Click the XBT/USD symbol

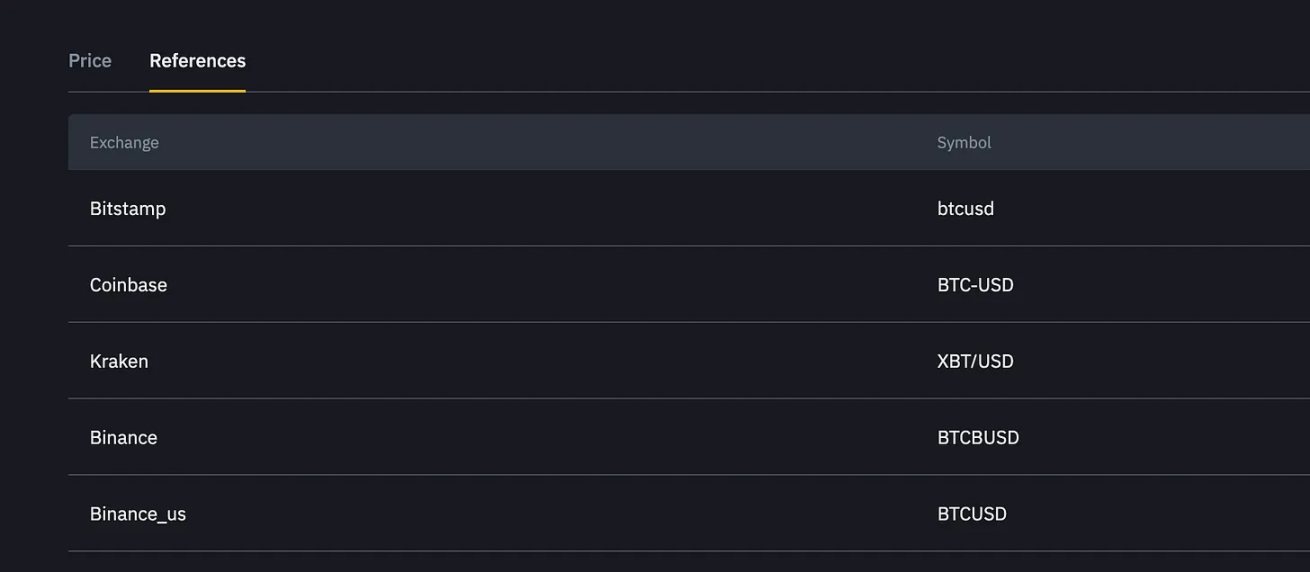[x=975, y=361]
